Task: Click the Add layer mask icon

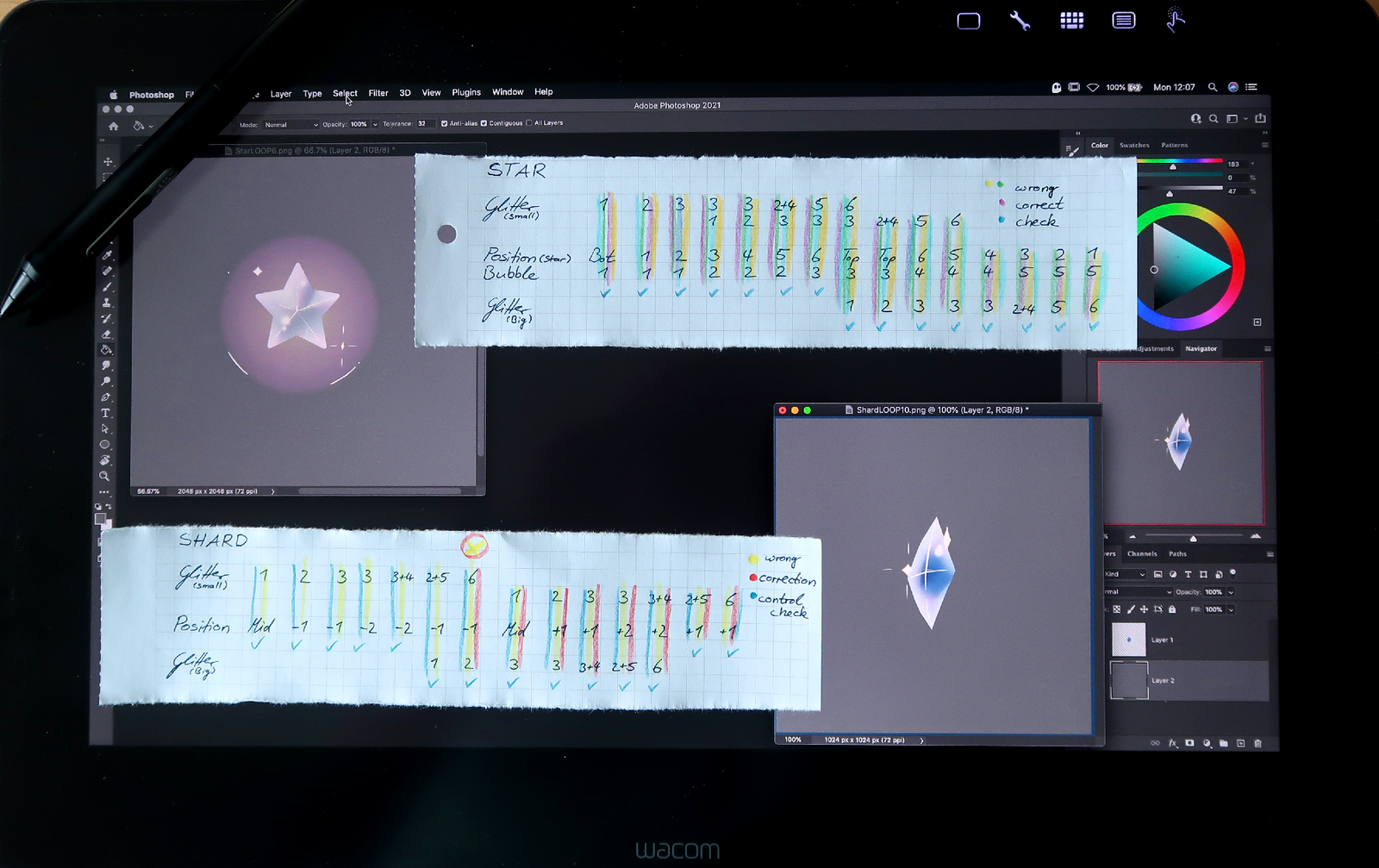Action: (1189, 743)
